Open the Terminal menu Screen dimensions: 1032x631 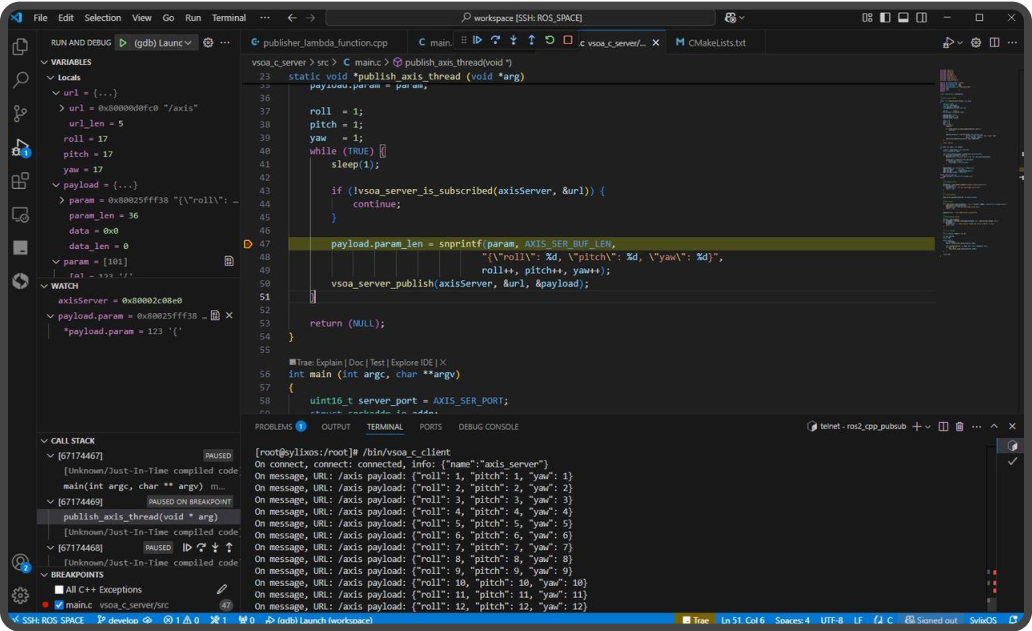pos(229,18)
